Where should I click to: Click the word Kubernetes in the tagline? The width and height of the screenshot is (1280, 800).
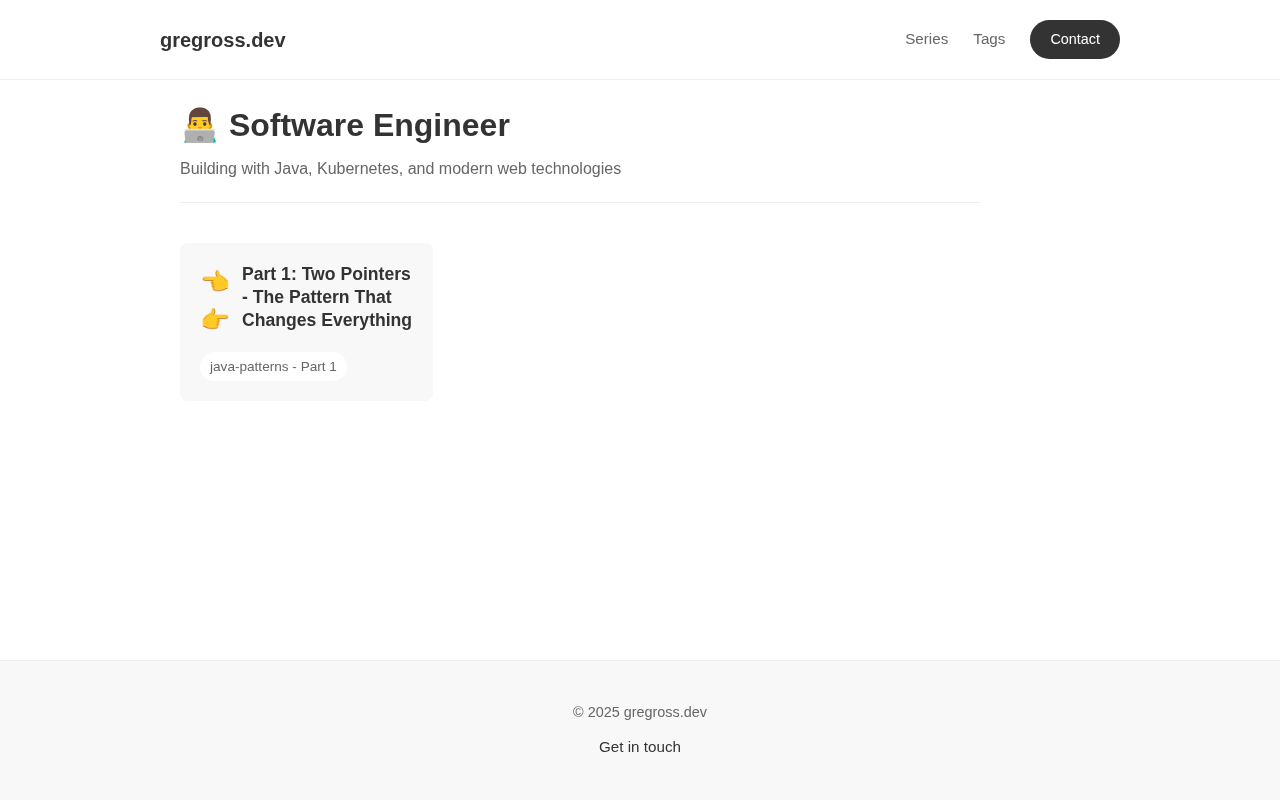(x=357, y=169)
